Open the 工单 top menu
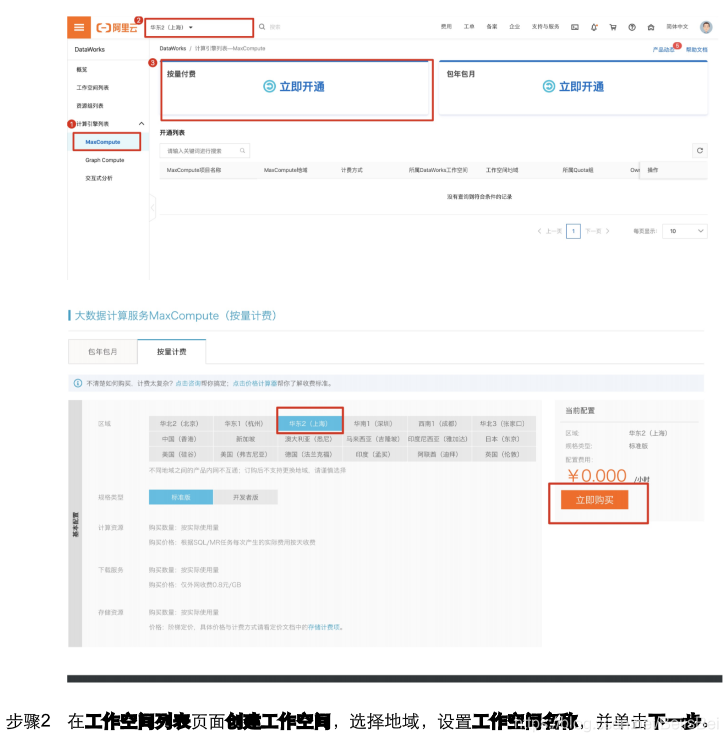728x742 pixels. [469, 26]
